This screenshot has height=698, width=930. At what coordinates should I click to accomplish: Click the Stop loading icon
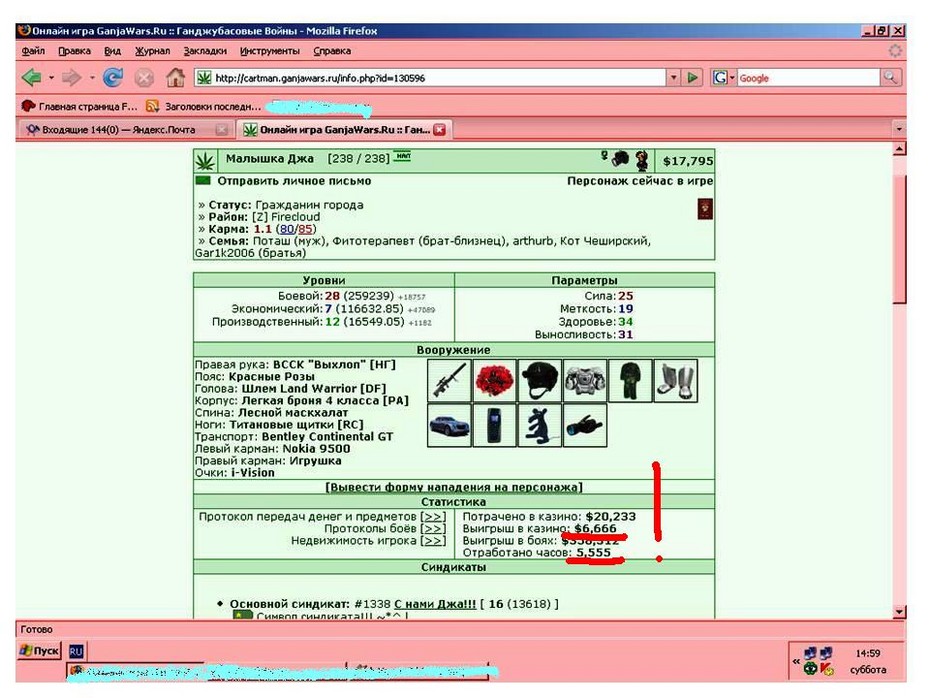pyautogui.click(x=144, y=78)
